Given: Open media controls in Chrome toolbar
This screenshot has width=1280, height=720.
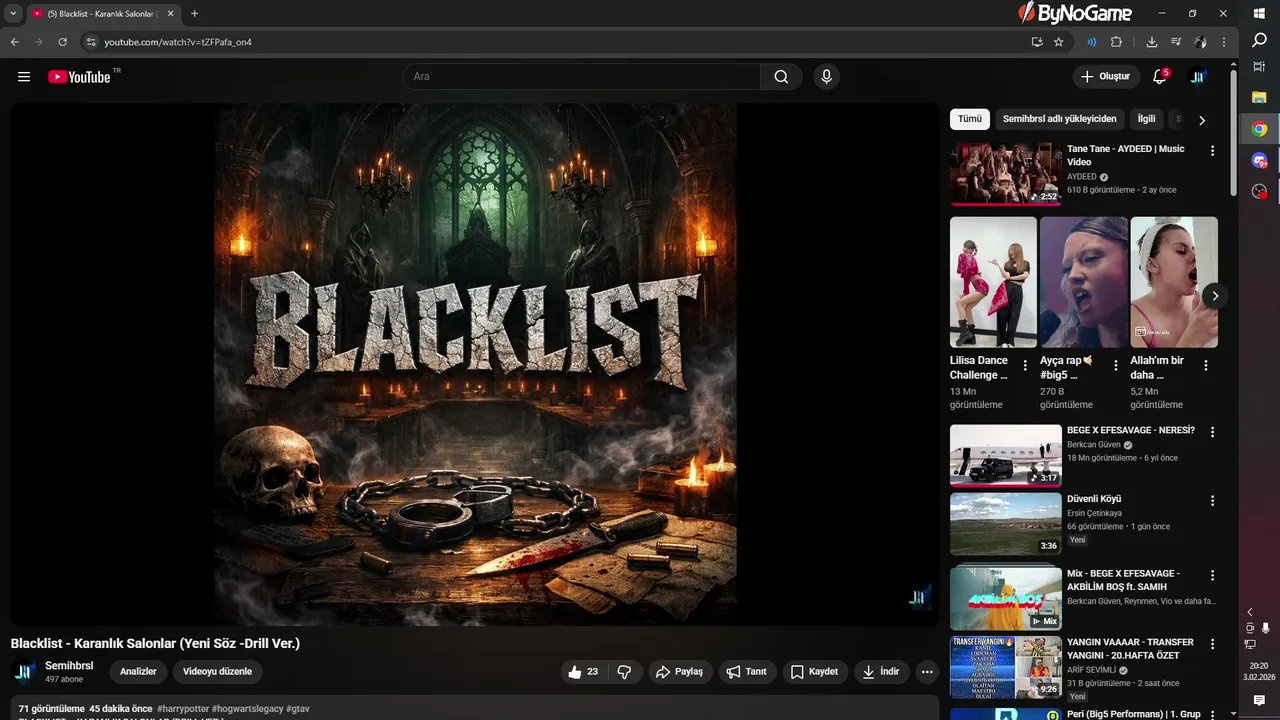Looking at the screenshot, I should [x=1175, y=42].
